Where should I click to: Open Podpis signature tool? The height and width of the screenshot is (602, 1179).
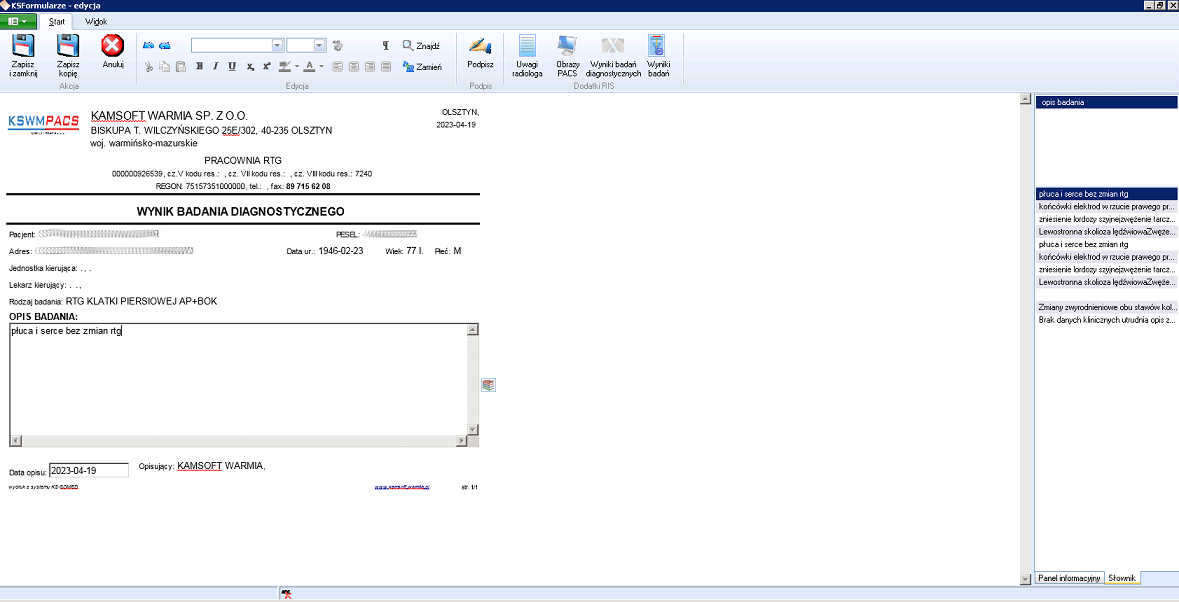480,46
